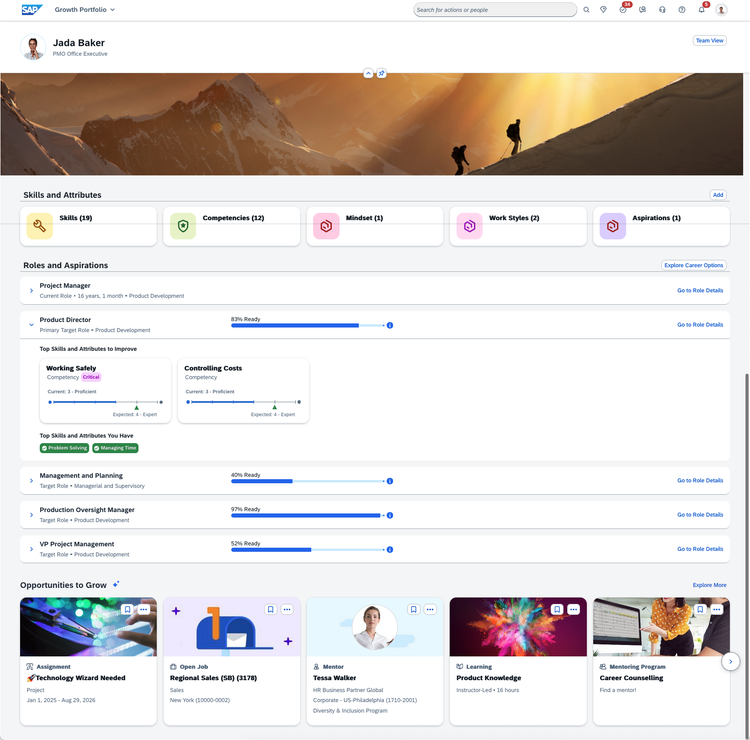Click the pin header icon above banner
This screenshot has height=740, width=750.
381,73
